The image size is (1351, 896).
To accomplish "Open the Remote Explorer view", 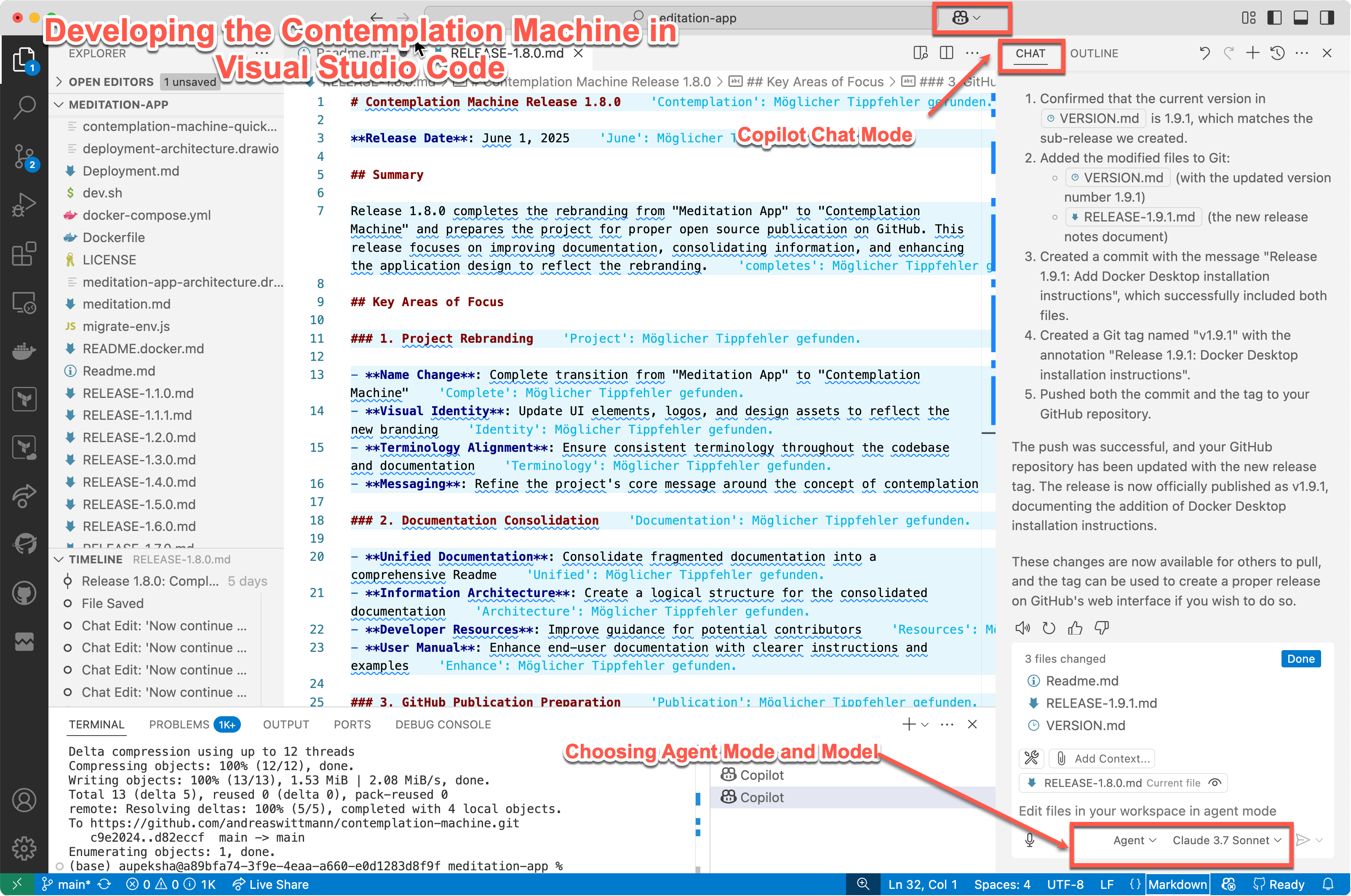I will [x=24, y=302].
